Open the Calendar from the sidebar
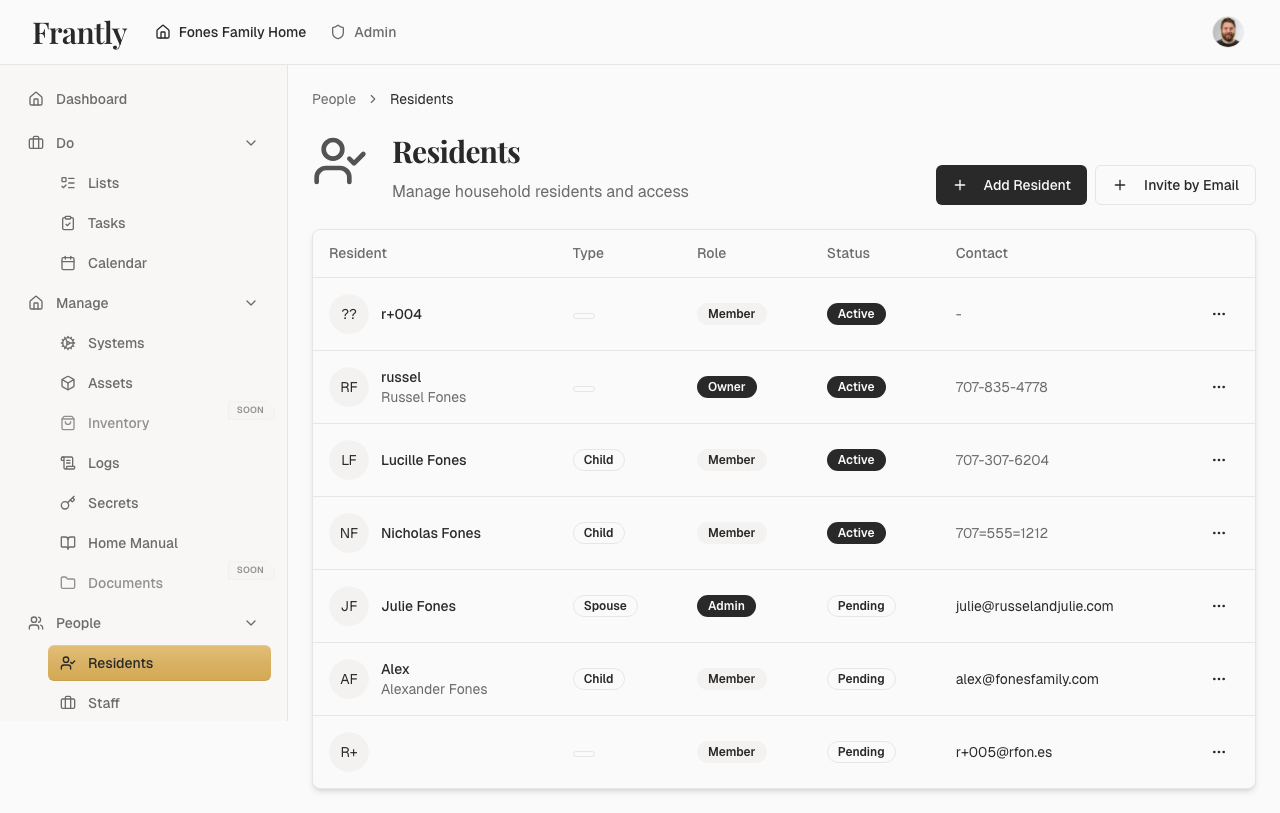The height and width of the screenshot is (813, 1280). click(117, 263)
